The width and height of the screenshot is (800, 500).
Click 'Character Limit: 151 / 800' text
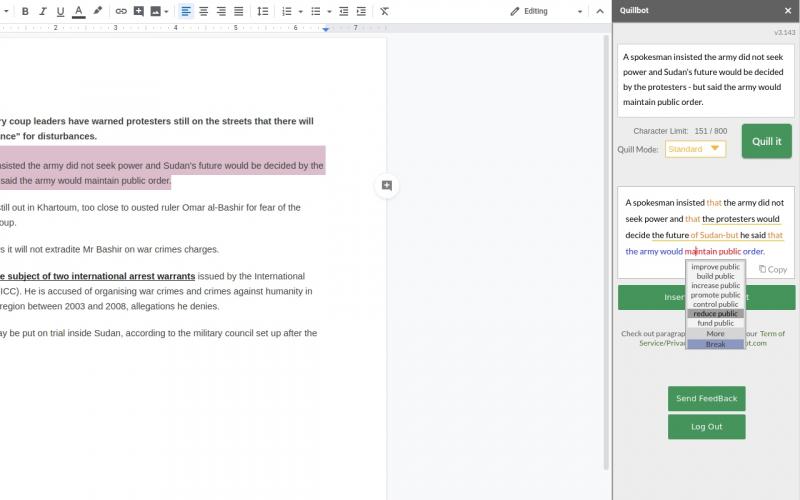680,131
